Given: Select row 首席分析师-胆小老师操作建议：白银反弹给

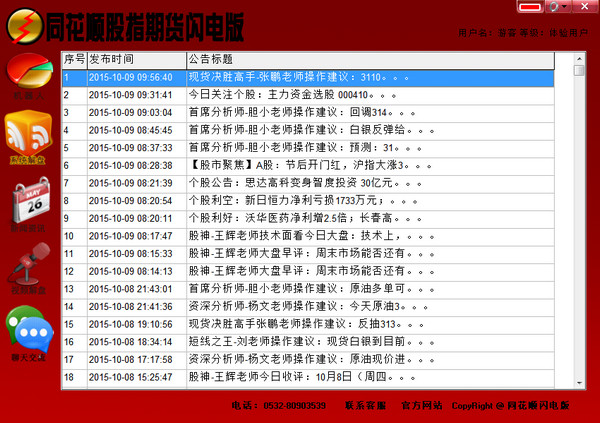Looking at the screenshot, I should tap(308, 131).
